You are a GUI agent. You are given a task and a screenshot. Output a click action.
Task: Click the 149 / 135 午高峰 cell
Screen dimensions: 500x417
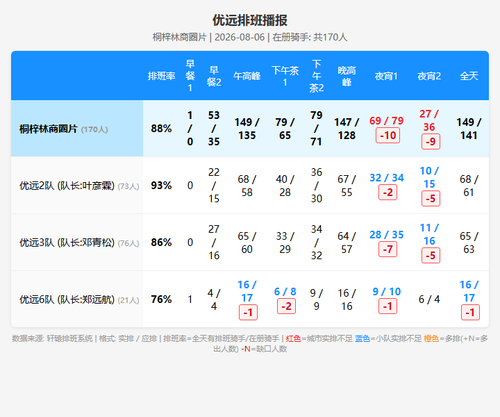(x=247, y=129)
